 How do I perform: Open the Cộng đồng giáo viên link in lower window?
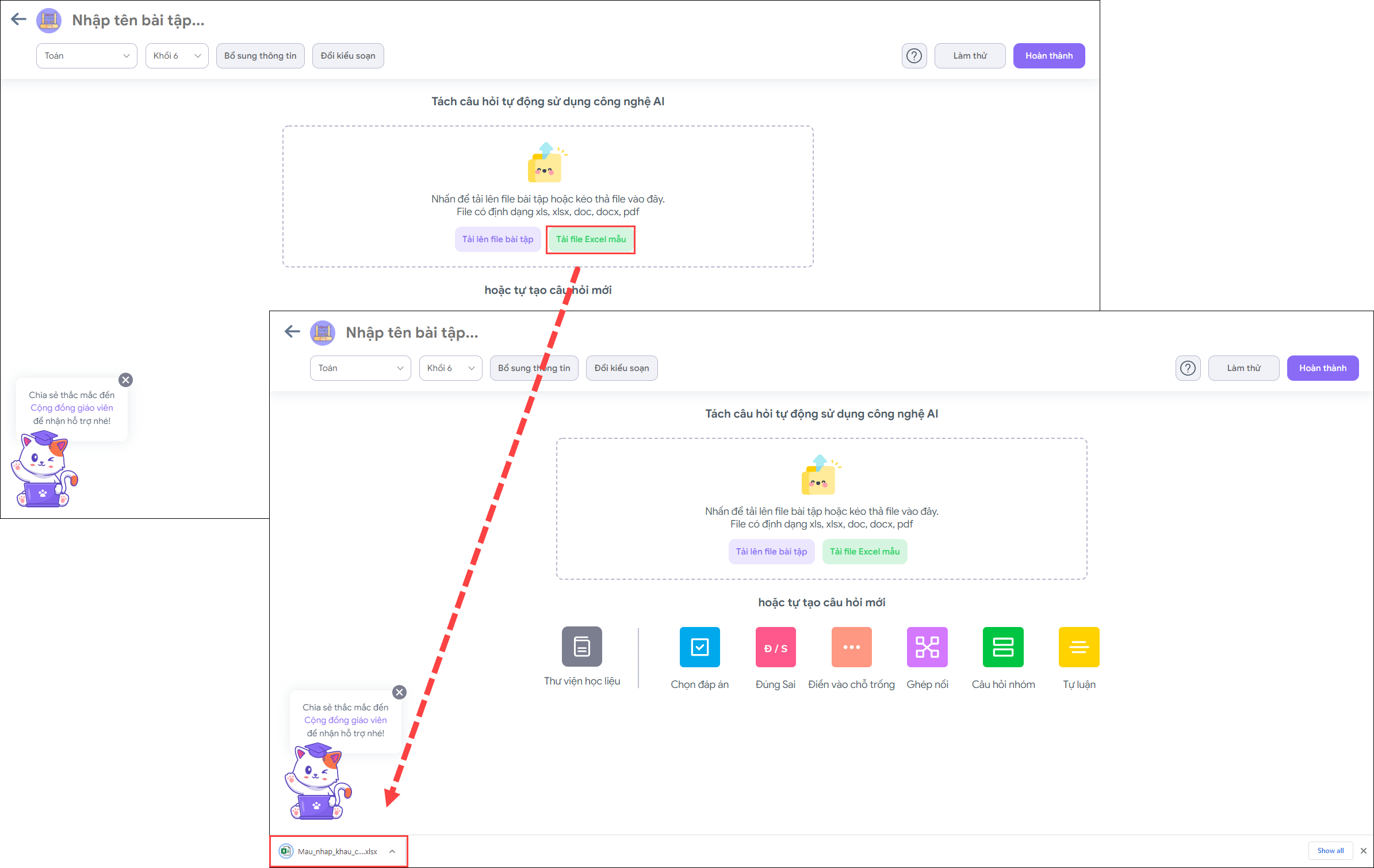(345, 720)
